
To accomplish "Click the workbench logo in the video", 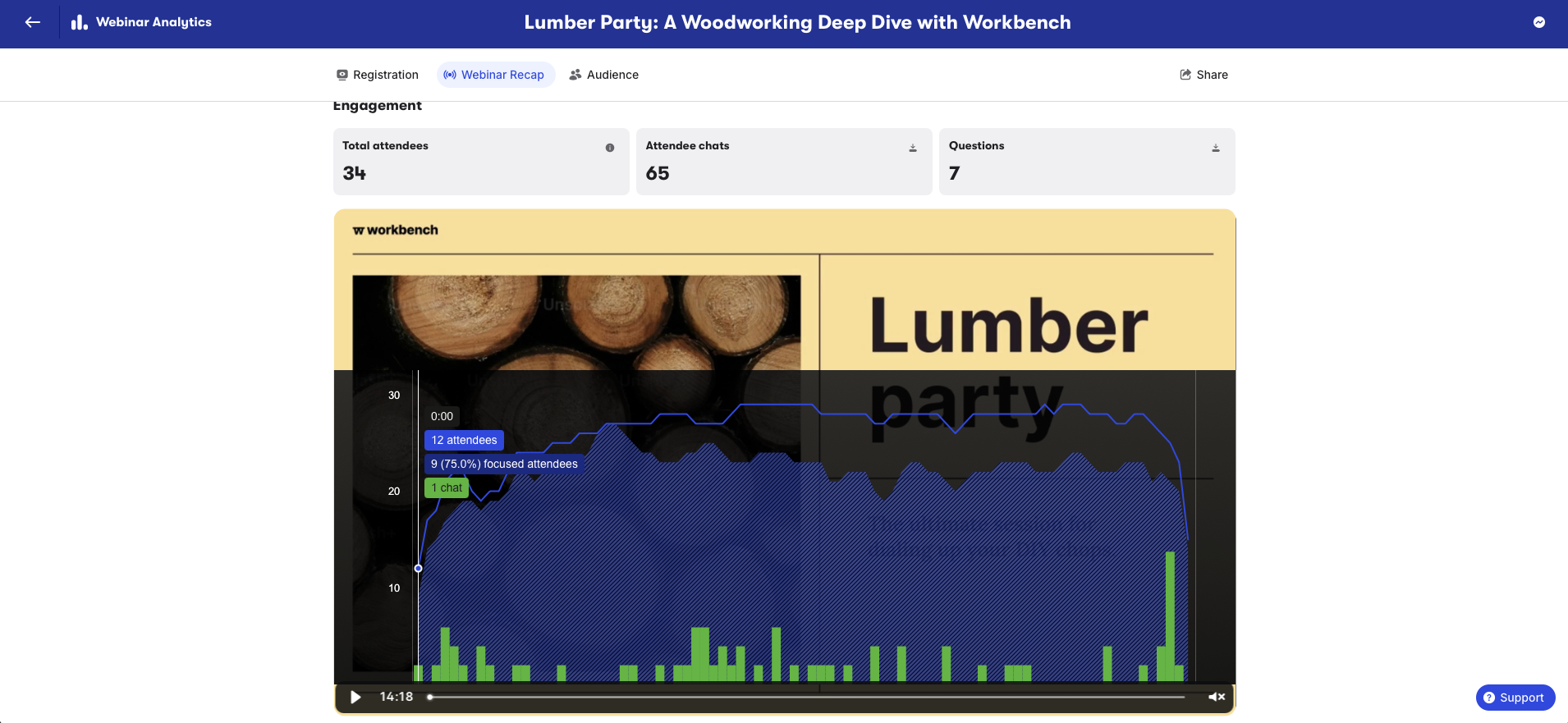I will click(396, 230).
